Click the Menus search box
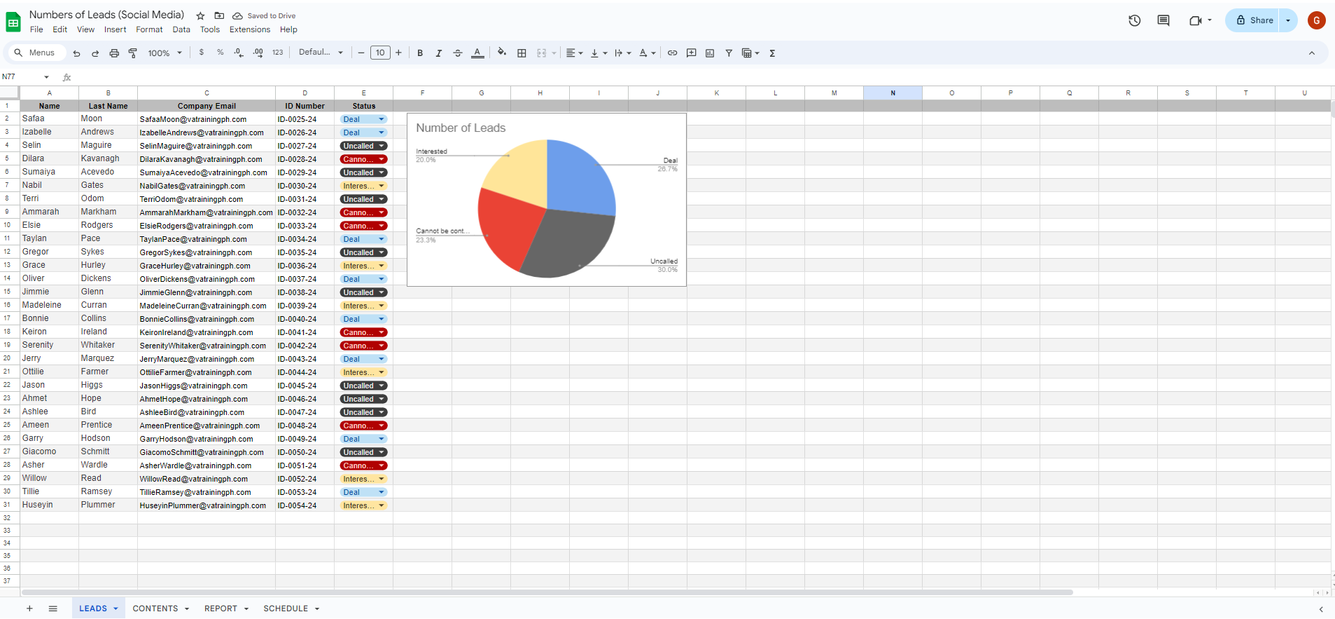Image resolution: width=1335 pixels, height=619 pixels. pos(36,53)
